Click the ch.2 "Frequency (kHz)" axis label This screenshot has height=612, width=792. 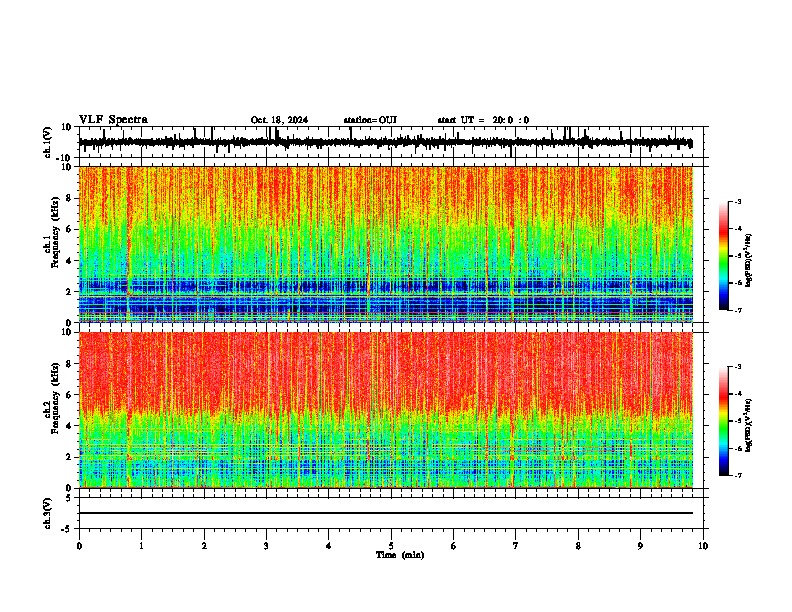55,398
